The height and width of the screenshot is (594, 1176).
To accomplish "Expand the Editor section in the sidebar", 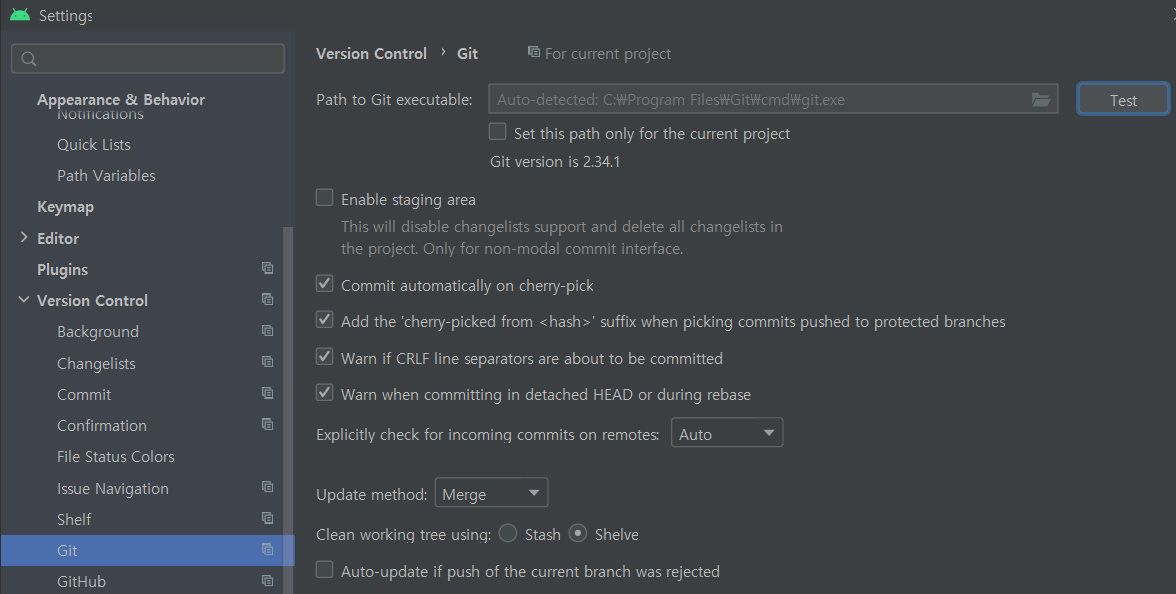I will [x=24, y=237].
